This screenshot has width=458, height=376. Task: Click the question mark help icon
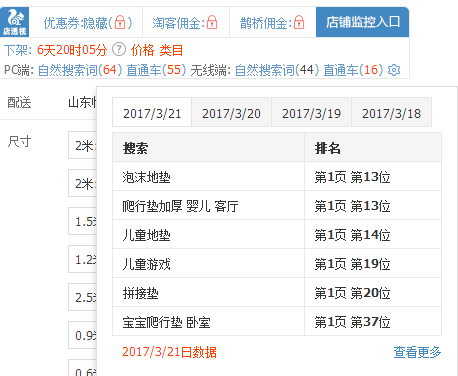point(119,50)
